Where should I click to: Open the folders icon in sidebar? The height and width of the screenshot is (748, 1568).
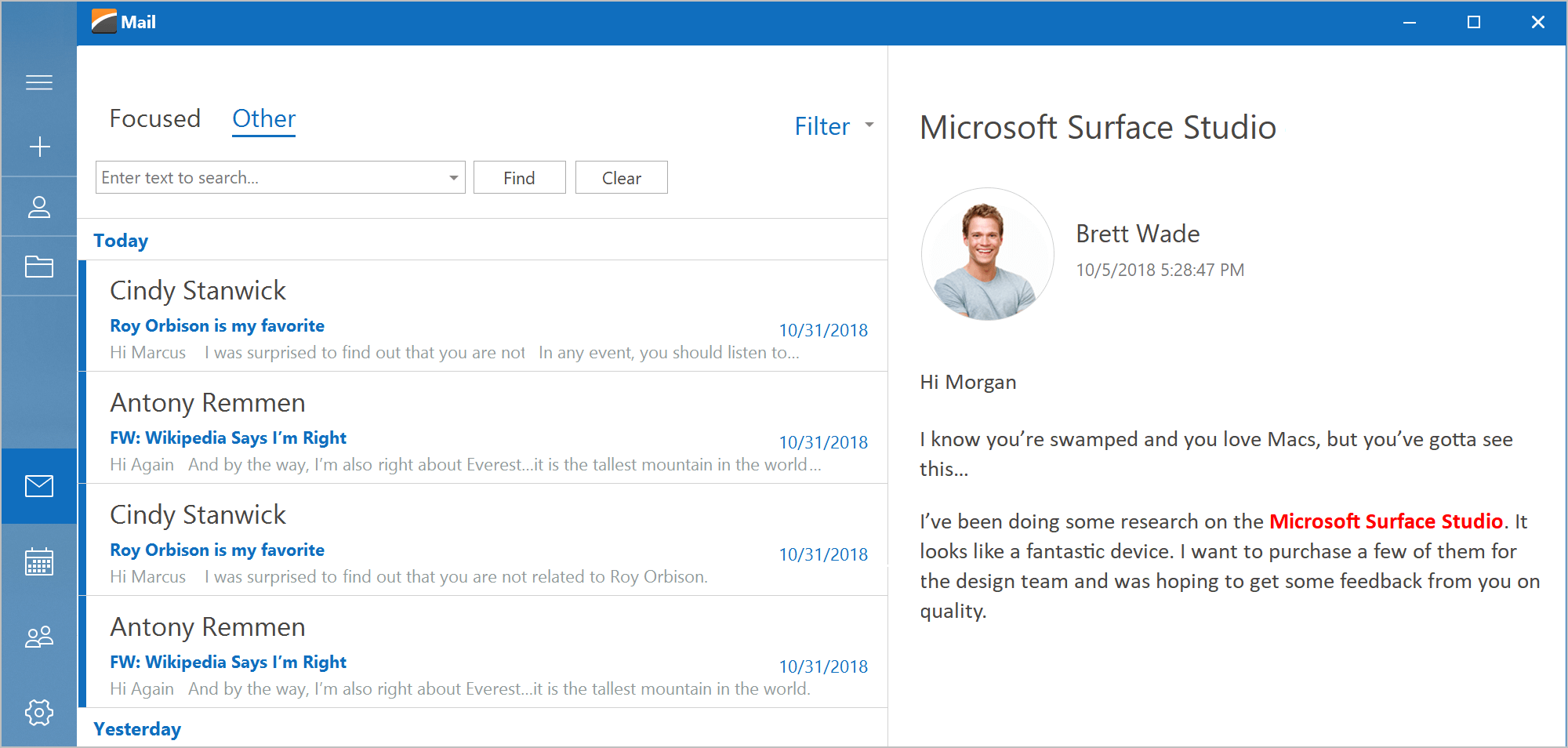click(39, 267)
